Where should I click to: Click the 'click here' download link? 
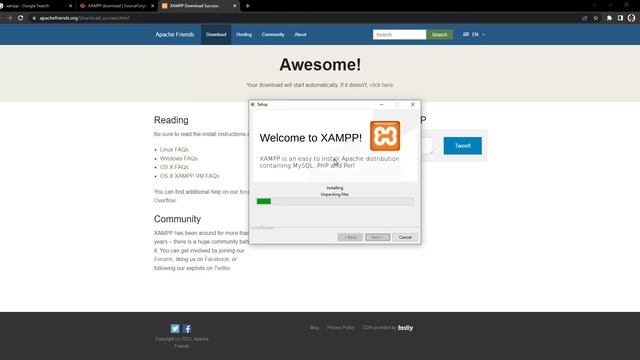(381, 85)
